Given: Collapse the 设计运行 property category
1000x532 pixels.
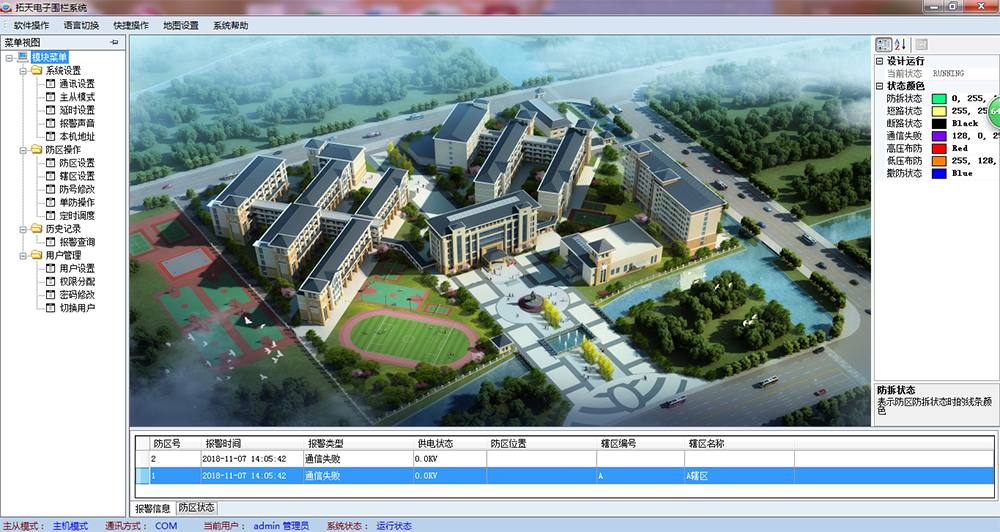Looking at the screenshot, I should pyautogui.click(x=879, y=61).
